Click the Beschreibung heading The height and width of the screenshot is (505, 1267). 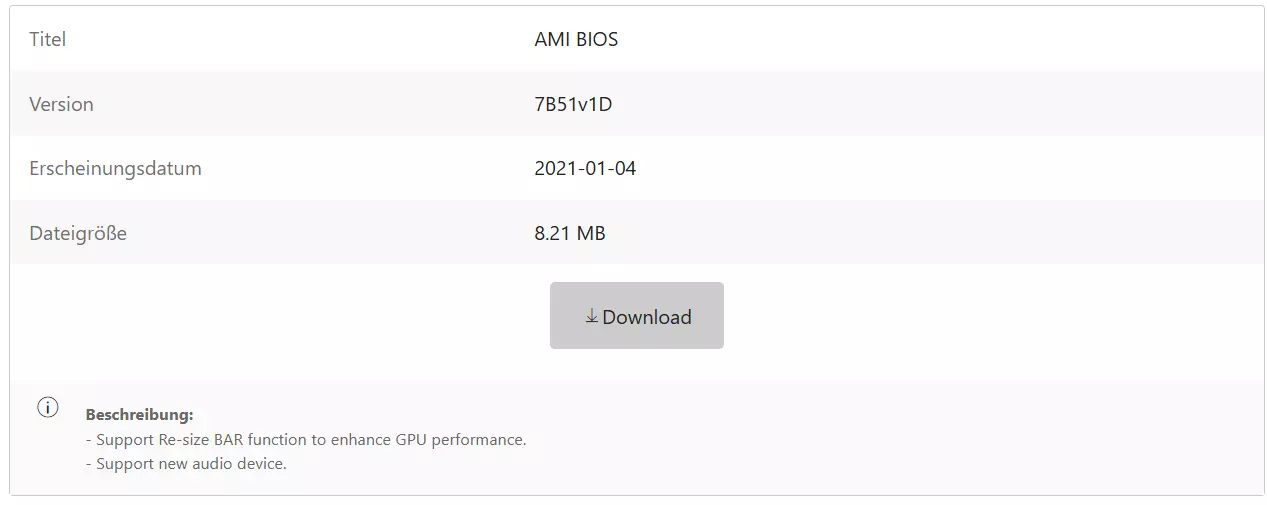139,414
